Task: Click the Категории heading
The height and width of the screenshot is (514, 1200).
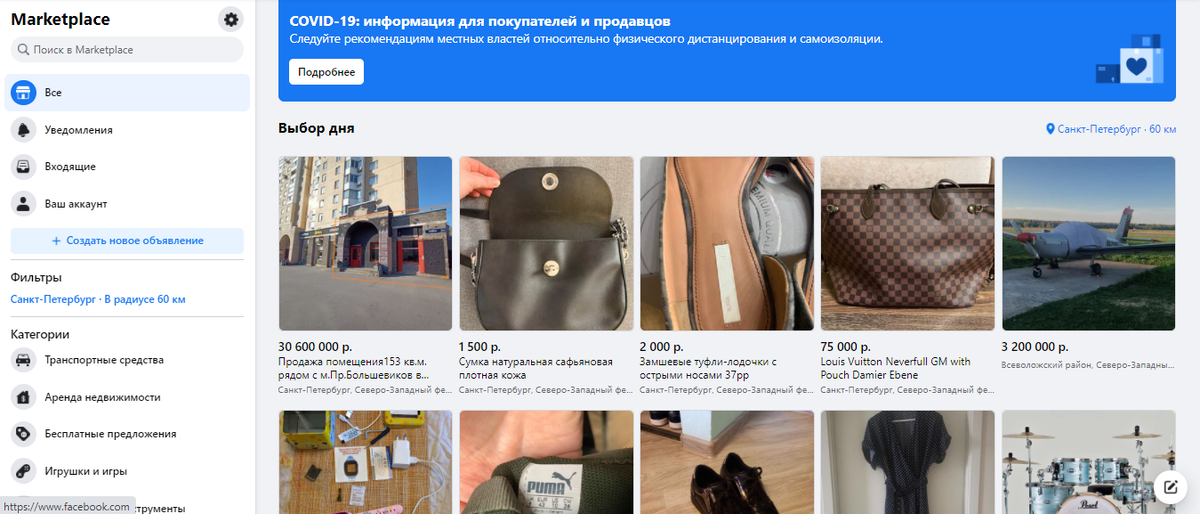Action: 40,334
